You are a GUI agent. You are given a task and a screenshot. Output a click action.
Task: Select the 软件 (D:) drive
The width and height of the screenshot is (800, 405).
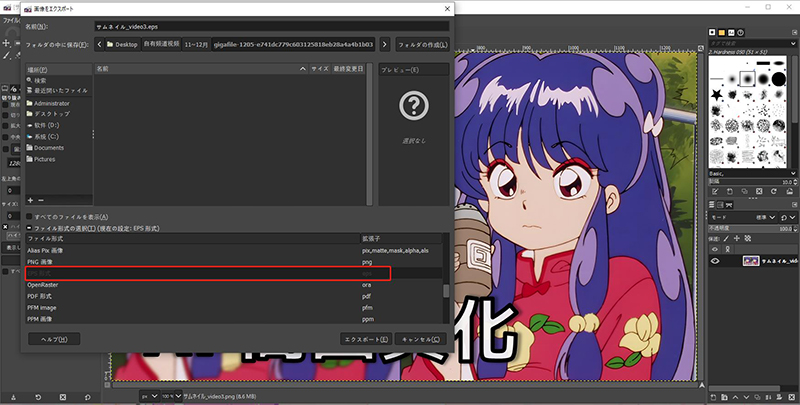pyautogui.click(x=47, y=125)
